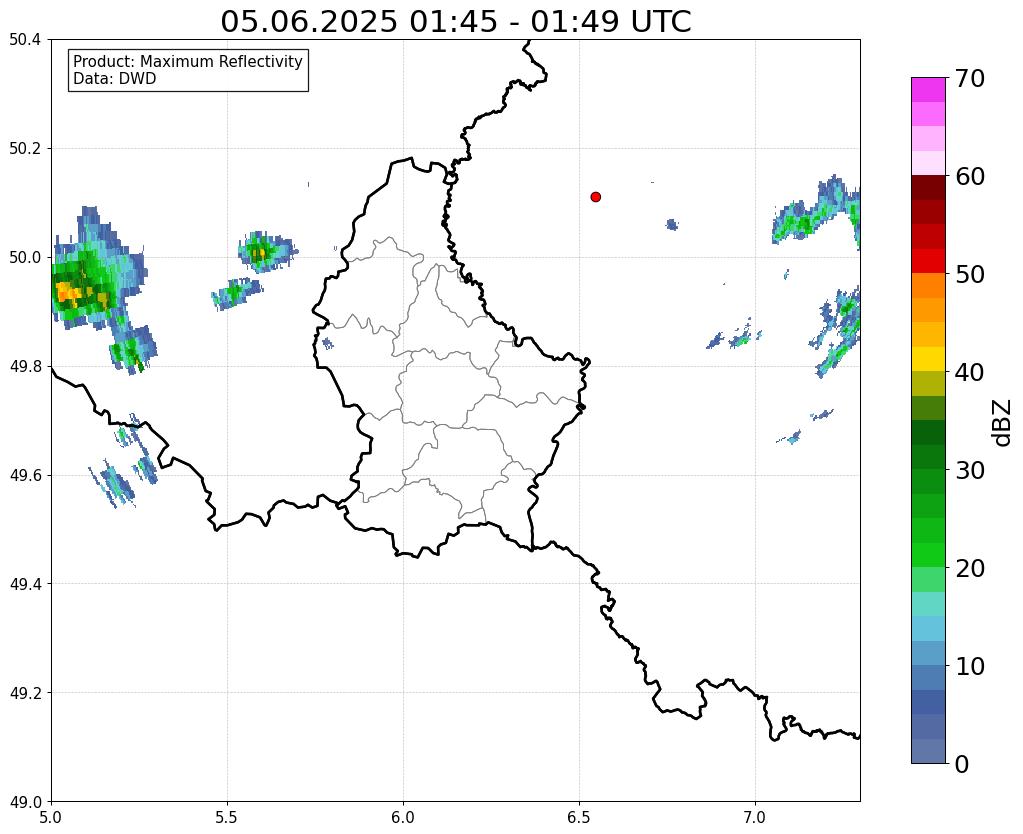This screenshot has height=834, width=1023.
Task: Click the chart title with date and UTC time
Action: click(455, 22)
